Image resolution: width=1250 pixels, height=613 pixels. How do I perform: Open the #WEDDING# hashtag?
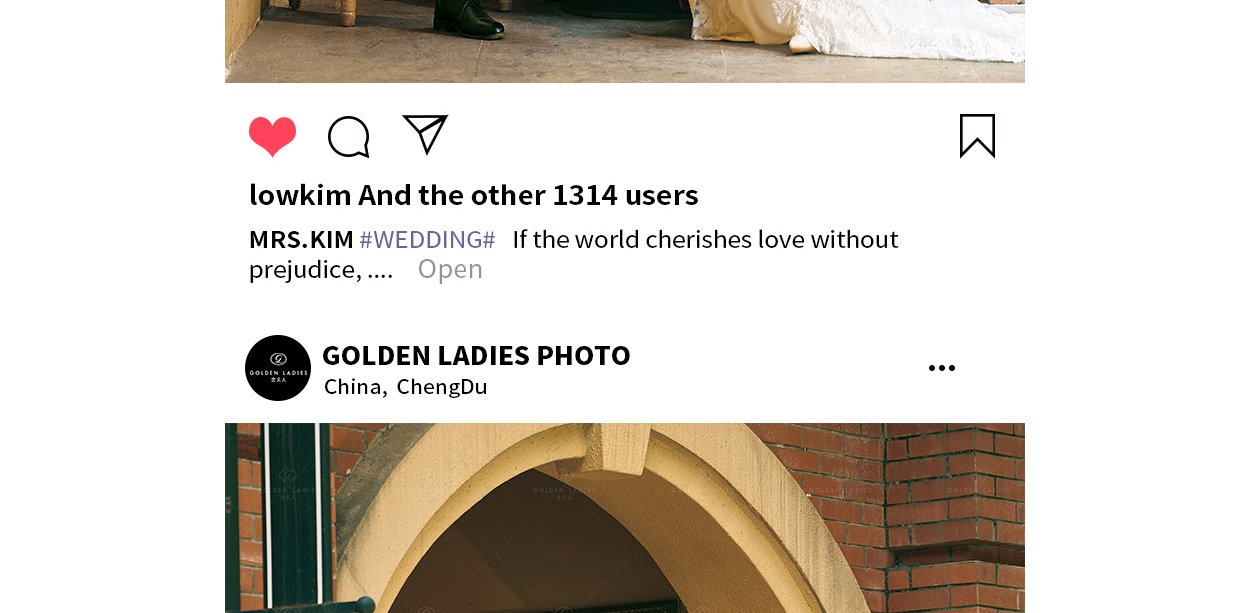click(x=427, y=240)
